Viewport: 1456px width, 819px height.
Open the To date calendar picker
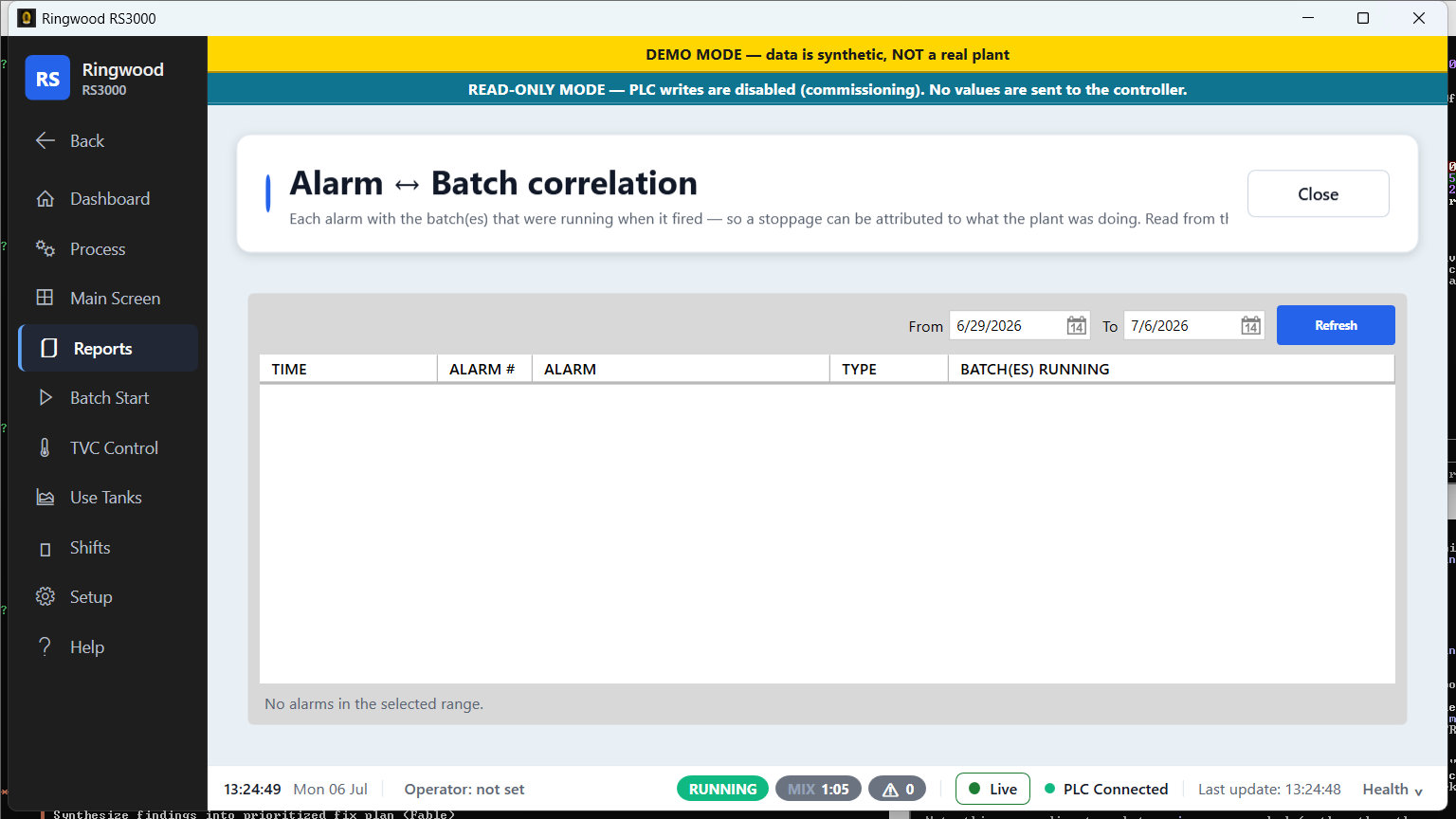point(1250,326)
